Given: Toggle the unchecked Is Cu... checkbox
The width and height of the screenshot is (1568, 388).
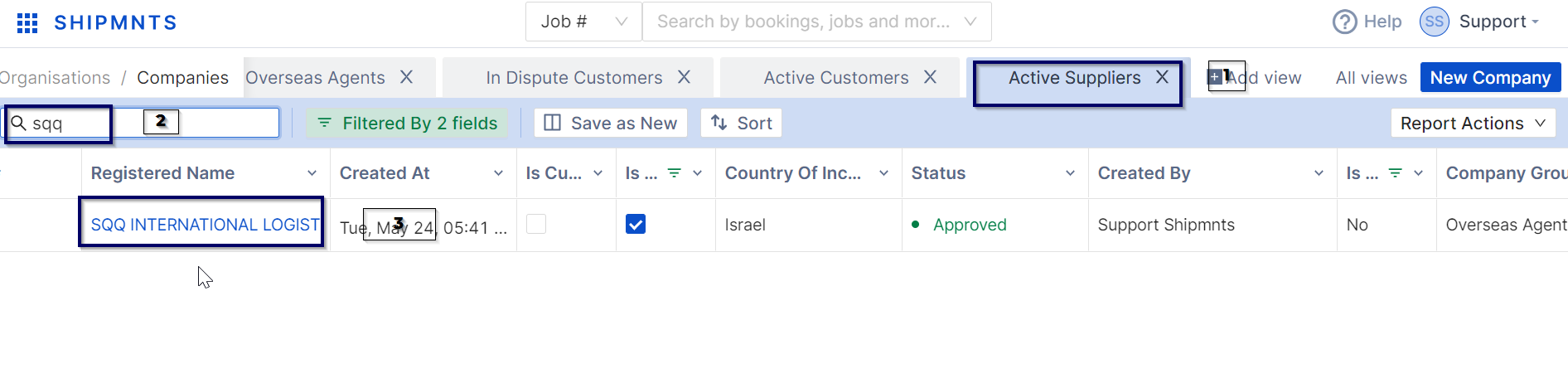Looking at the screenshot, I should click(x=536, y=224).
